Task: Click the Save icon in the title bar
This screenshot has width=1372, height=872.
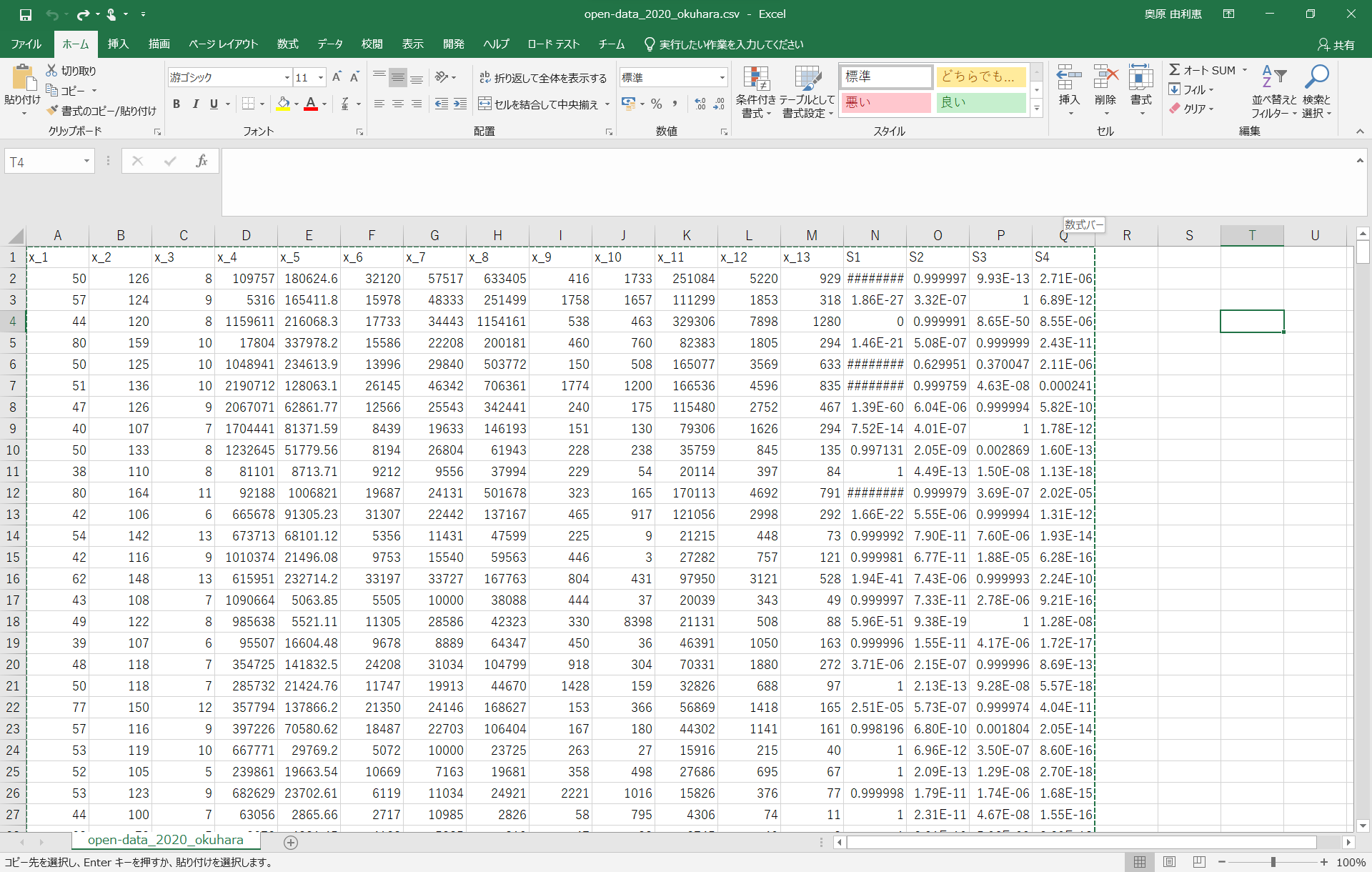Action: [x=25, y=14]
